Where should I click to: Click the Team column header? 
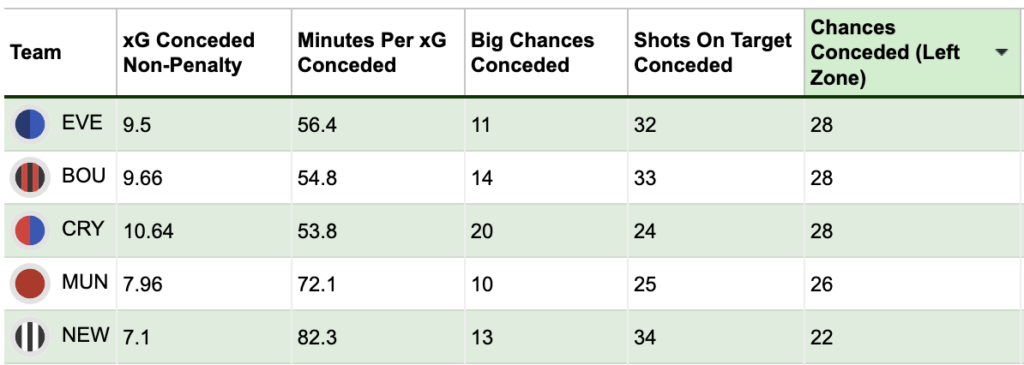(x=36, y=52)
